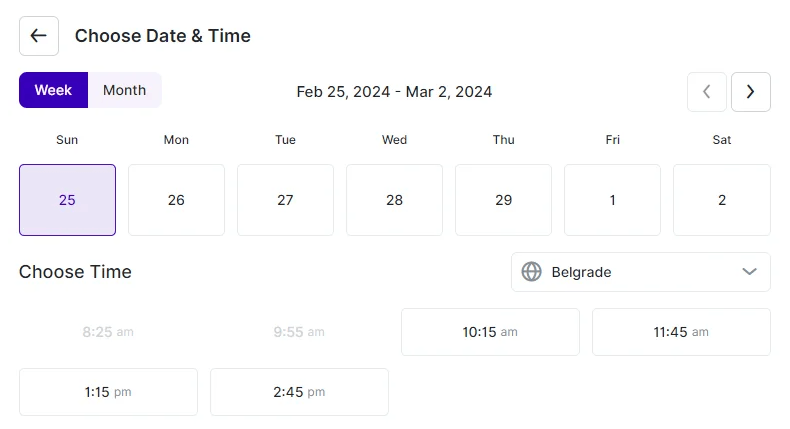Go to previous week chevron
Viewport: 790px width, 429px height.
[x=706, y=92]
